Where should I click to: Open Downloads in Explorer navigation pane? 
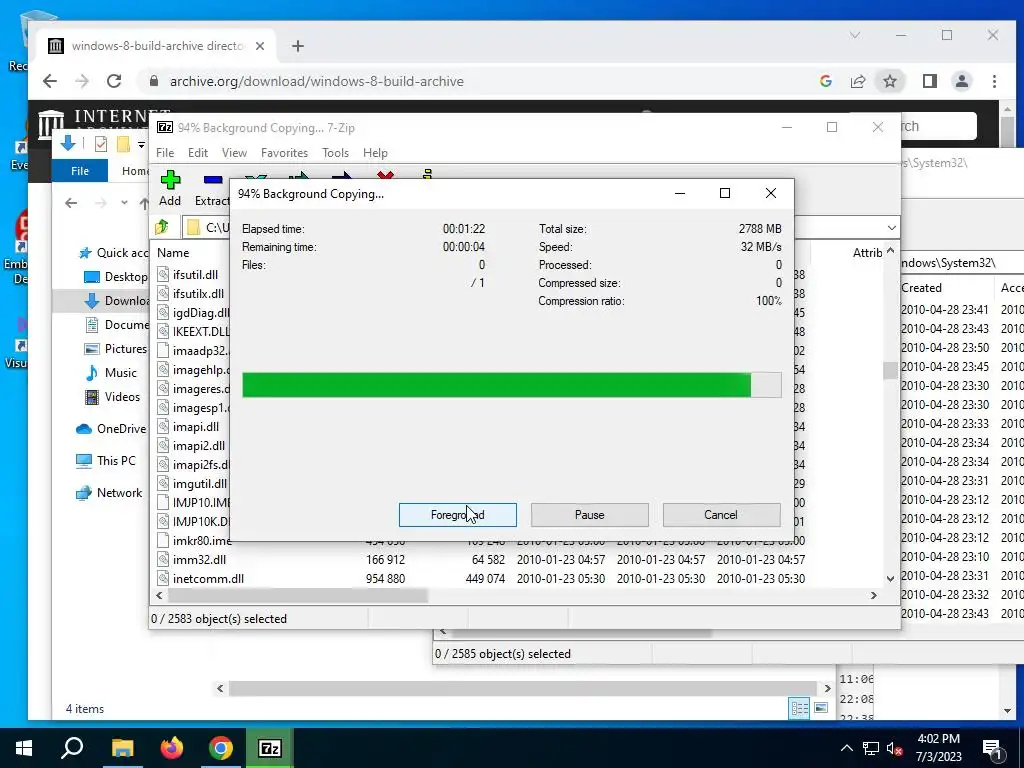(117, 300)
